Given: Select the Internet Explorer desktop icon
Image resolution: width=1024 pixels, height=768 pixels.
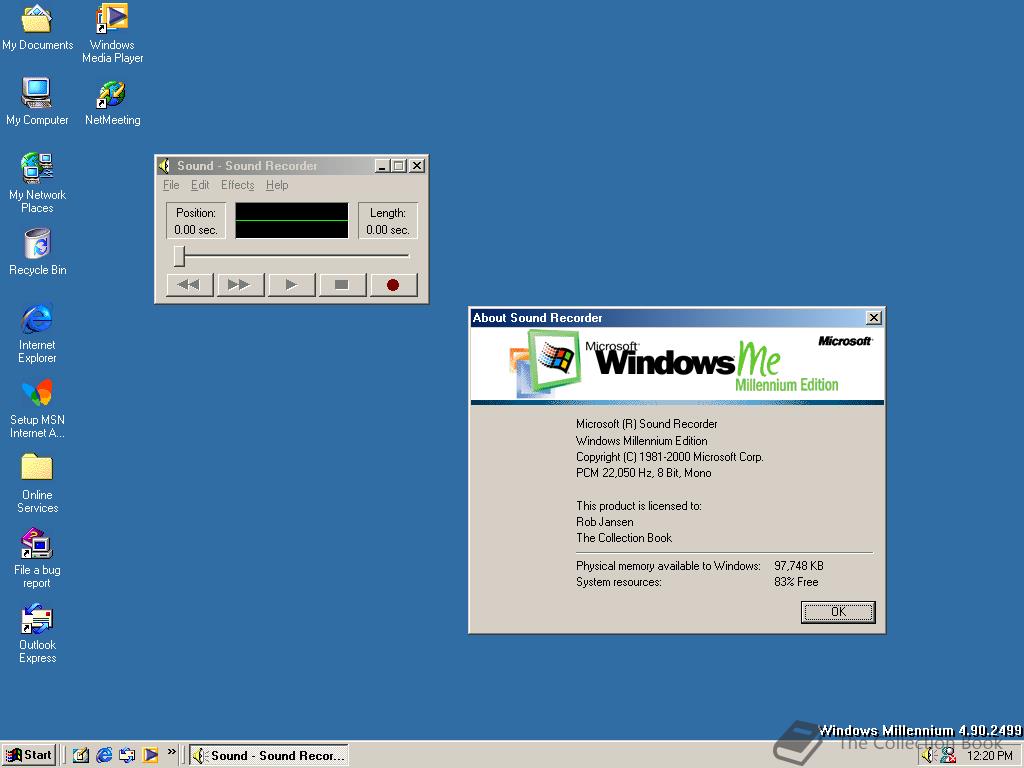Looking at the screenshot, I should [x=37, y=333].
